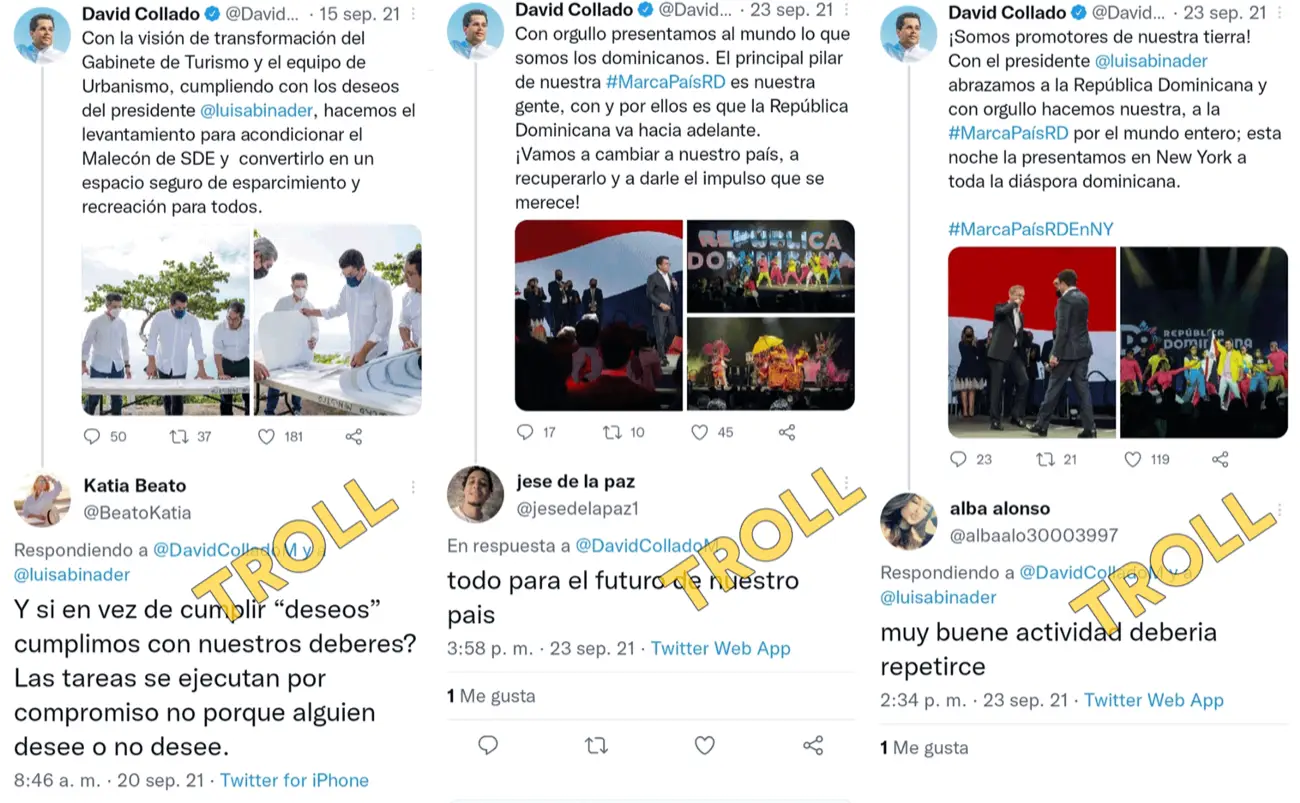Reply to jese de la paz's tweet
The height and width of the screenshot is (803, 1300).
pos(488,745)
